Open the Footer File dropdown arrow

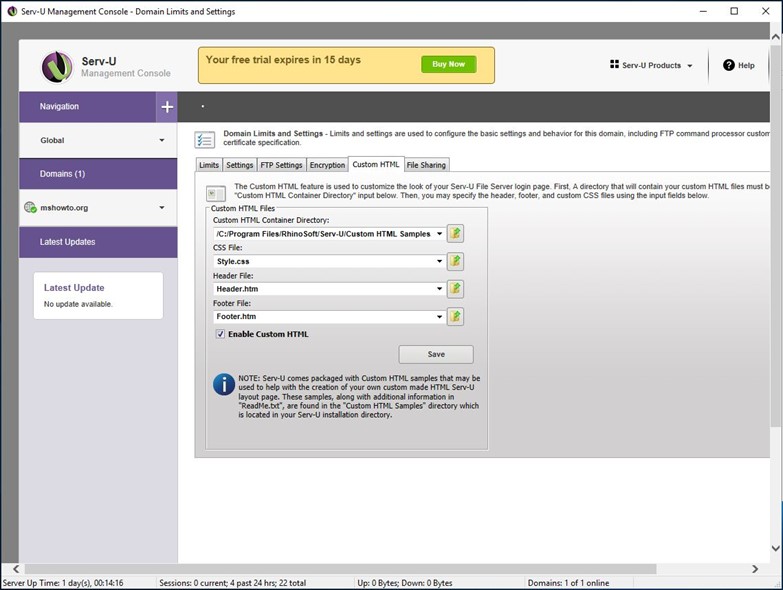(439, 316)
